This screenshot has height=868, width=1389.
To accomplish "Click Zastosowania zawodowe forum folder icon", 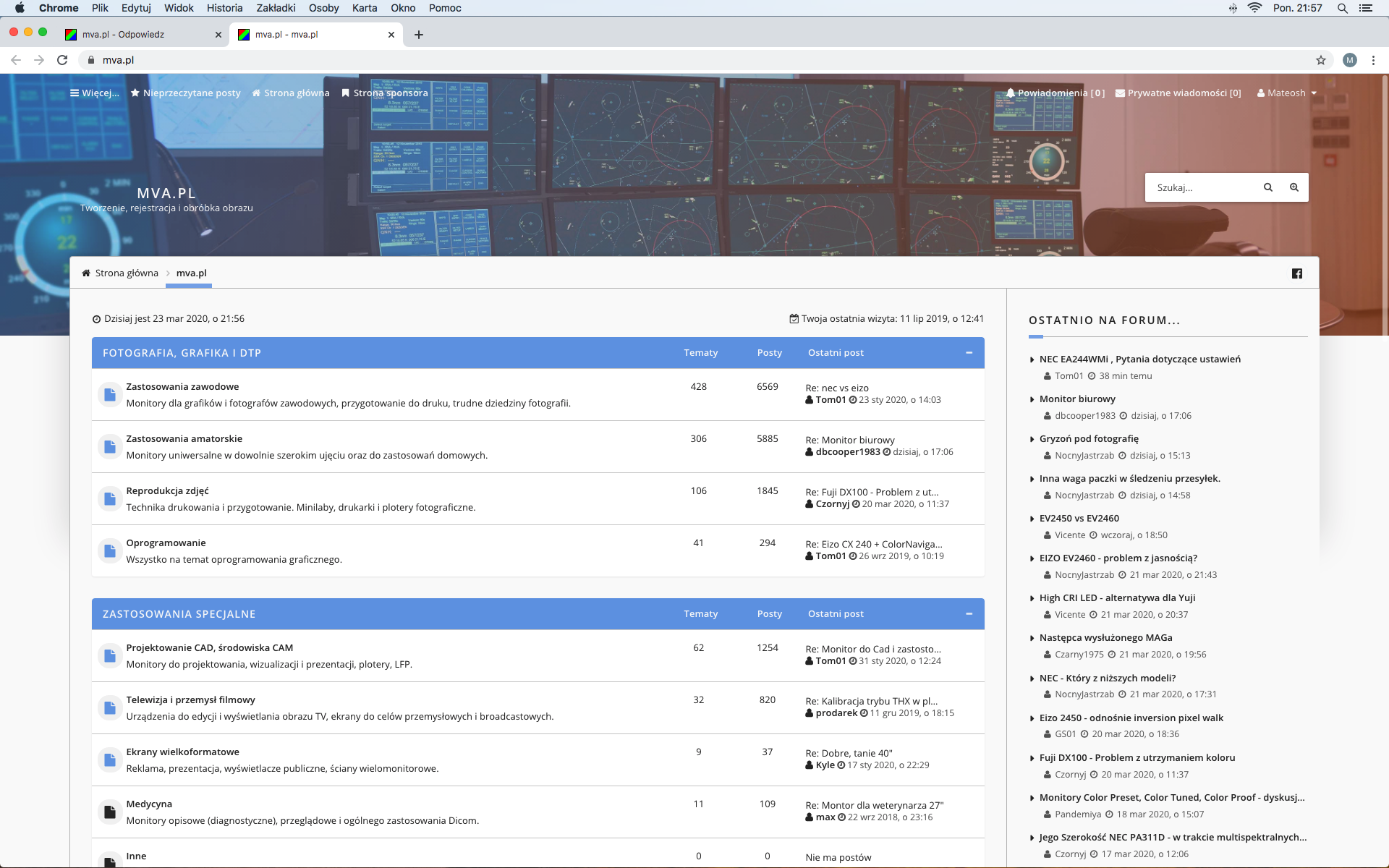I will (110, 395).
